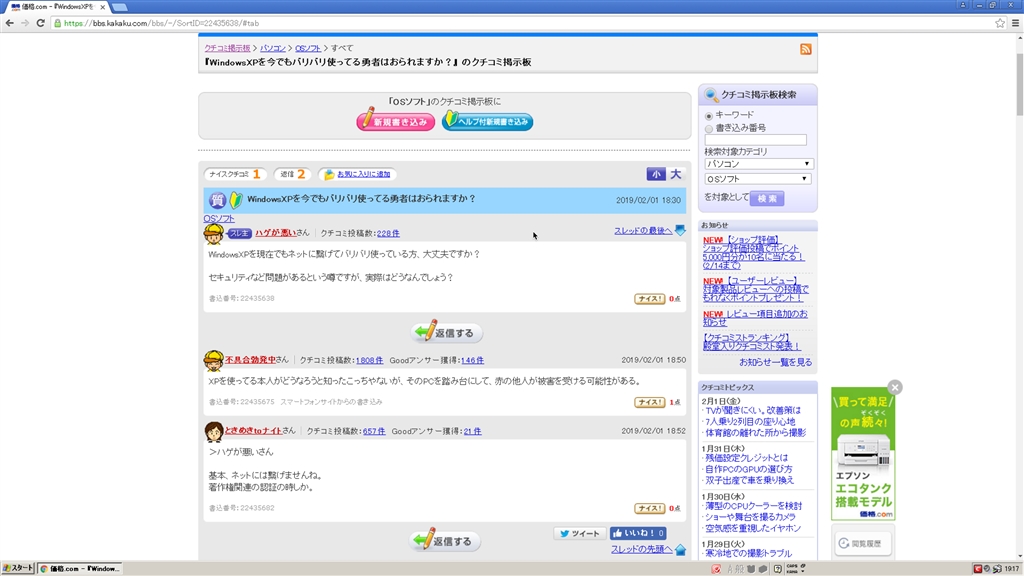Open topic 残価設定クレジットとは
The height and width of the screenshot is (576, 1024).
pyautogui.click(x=746, y=458)
